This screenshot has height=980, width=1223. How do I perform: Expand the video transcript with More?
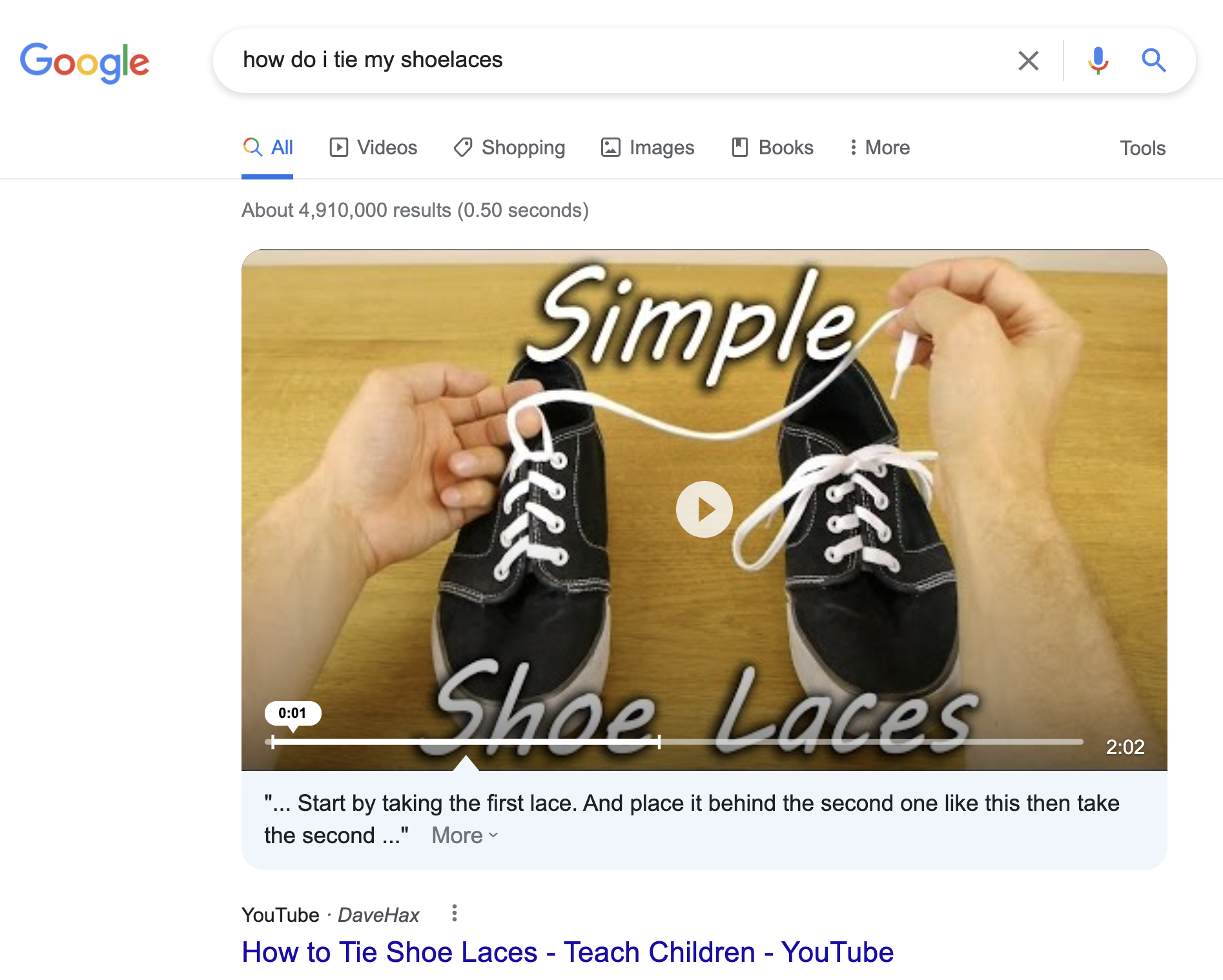464,835
